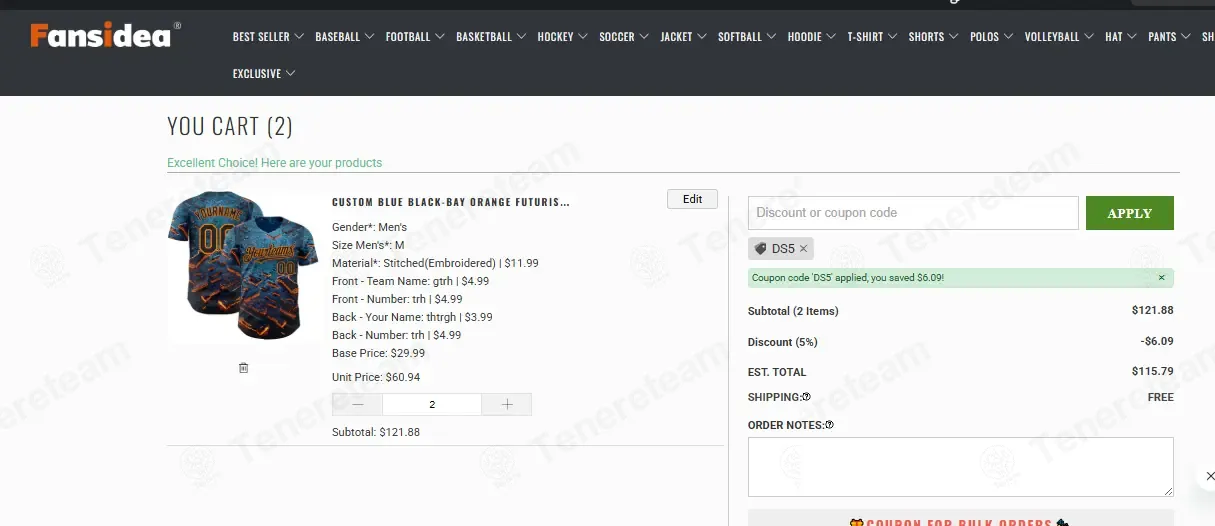Expand the Softball menu
The width and height of the screenshot is (1215, 526).
click(746, 37)
